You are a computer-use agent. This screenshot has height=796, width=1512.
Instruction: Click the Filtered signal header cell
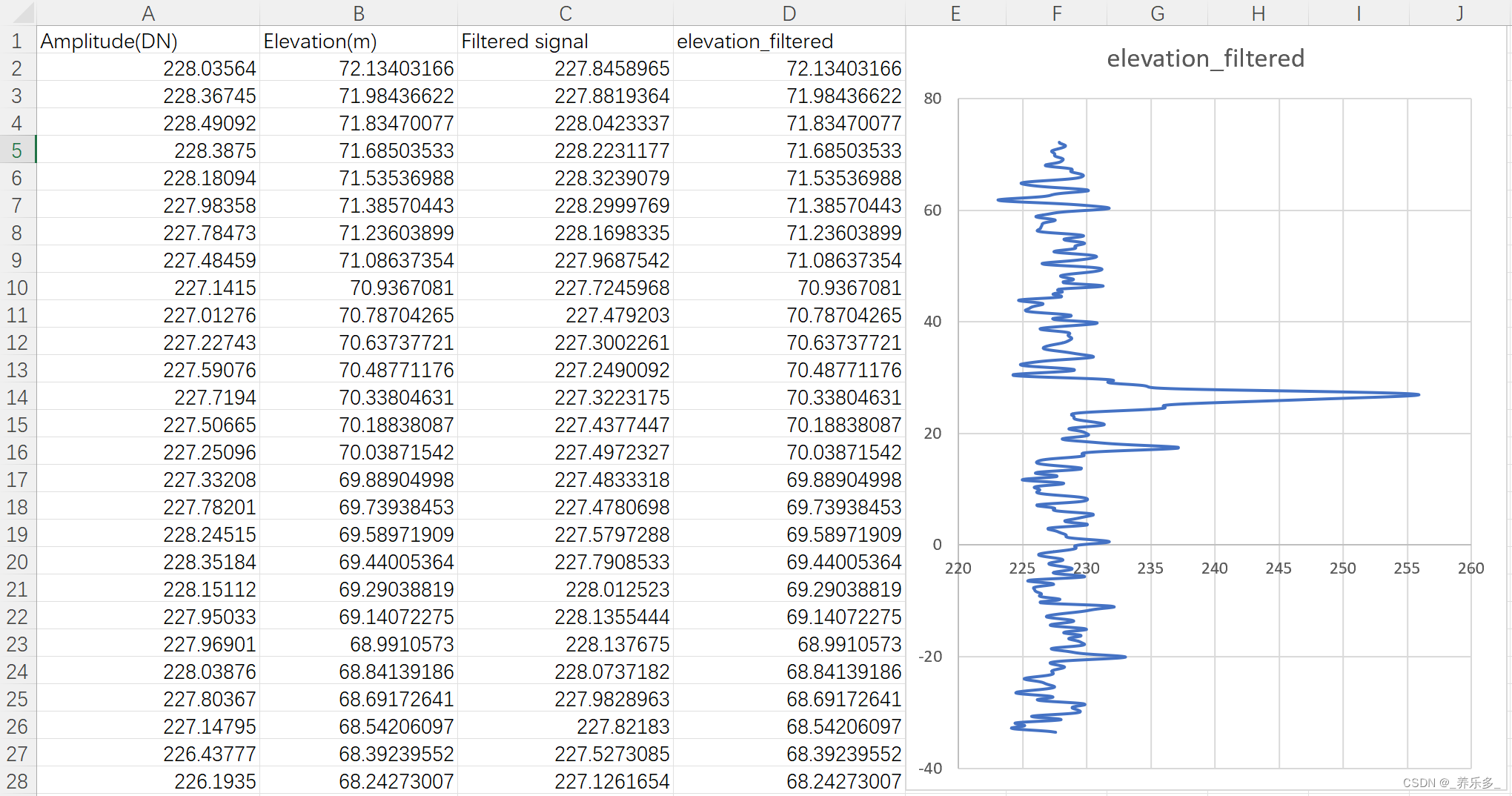[x=566, y=41]
